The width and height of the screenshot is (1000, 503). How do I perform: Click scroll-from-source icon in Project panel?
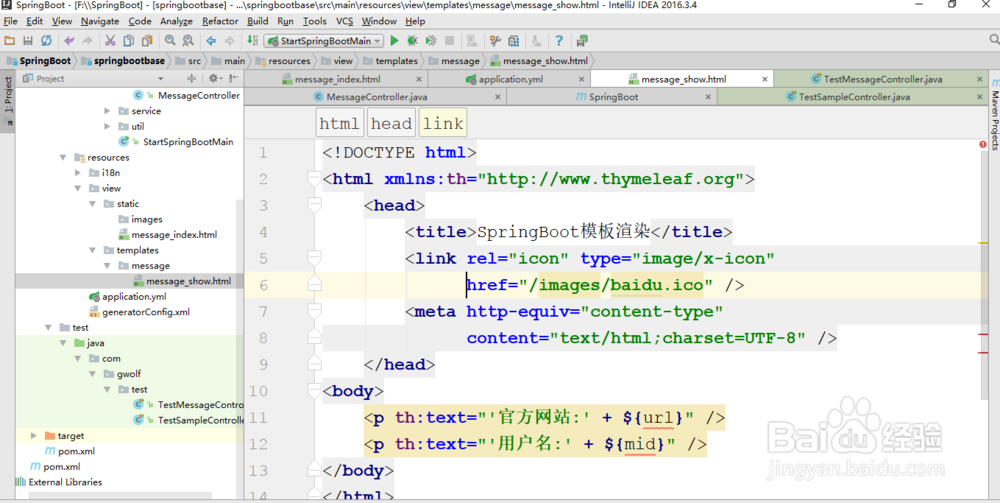pos(191,78)
